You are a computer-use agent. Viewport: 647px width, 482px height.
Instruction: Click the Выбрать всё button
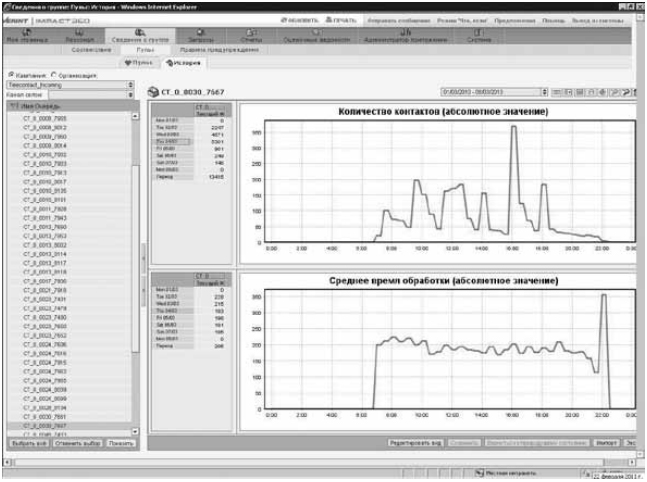click(29, 443)
